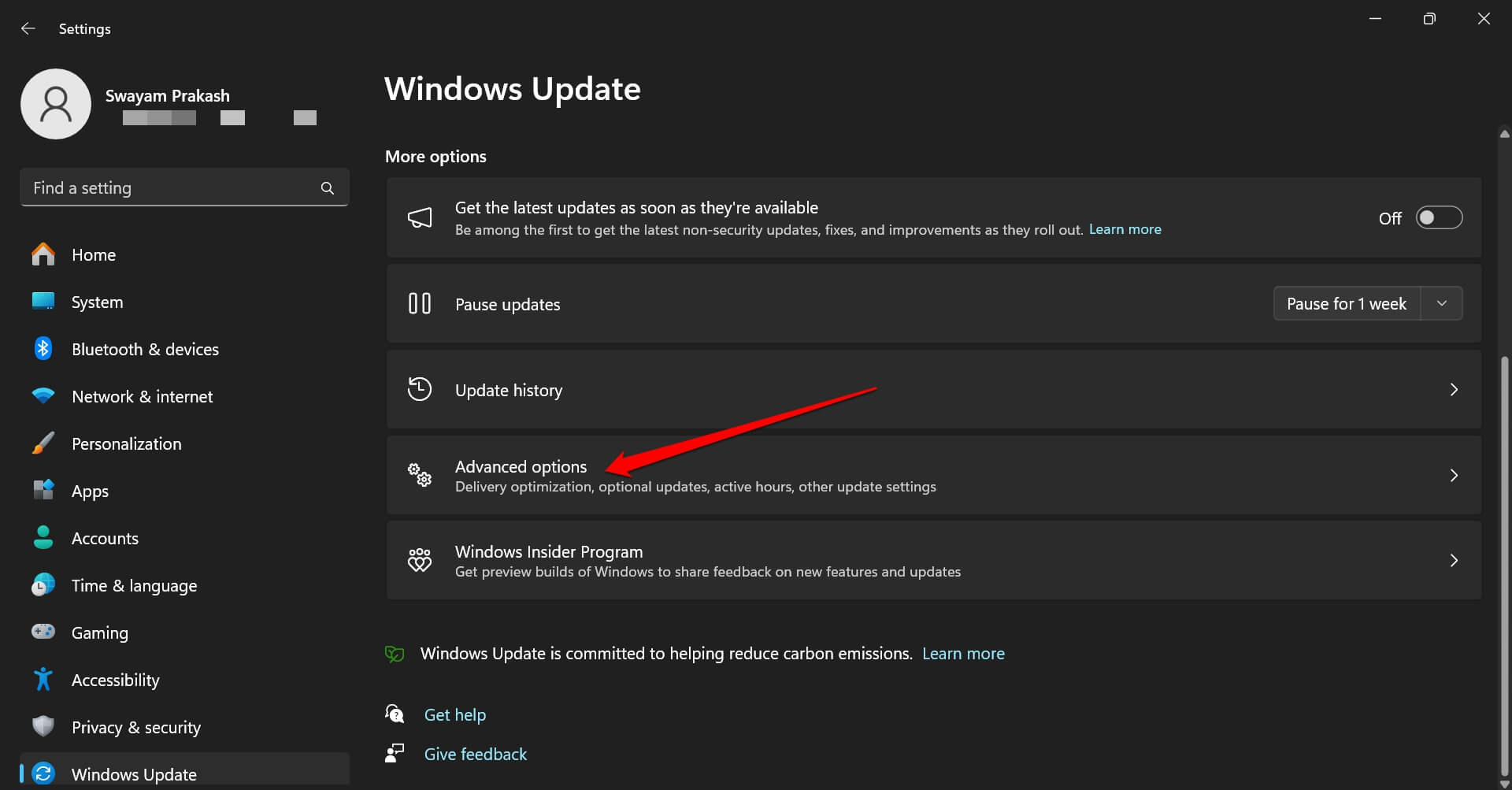Expand Windows Insider Program chevron
The image size is (1512, 790).
[1453, 561]
